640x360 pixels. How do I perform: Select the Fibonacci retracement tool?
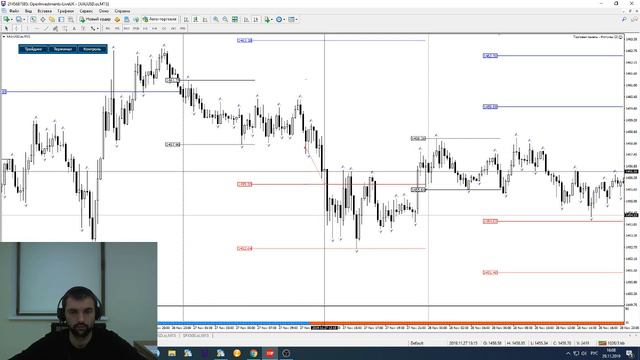[64, 29]
